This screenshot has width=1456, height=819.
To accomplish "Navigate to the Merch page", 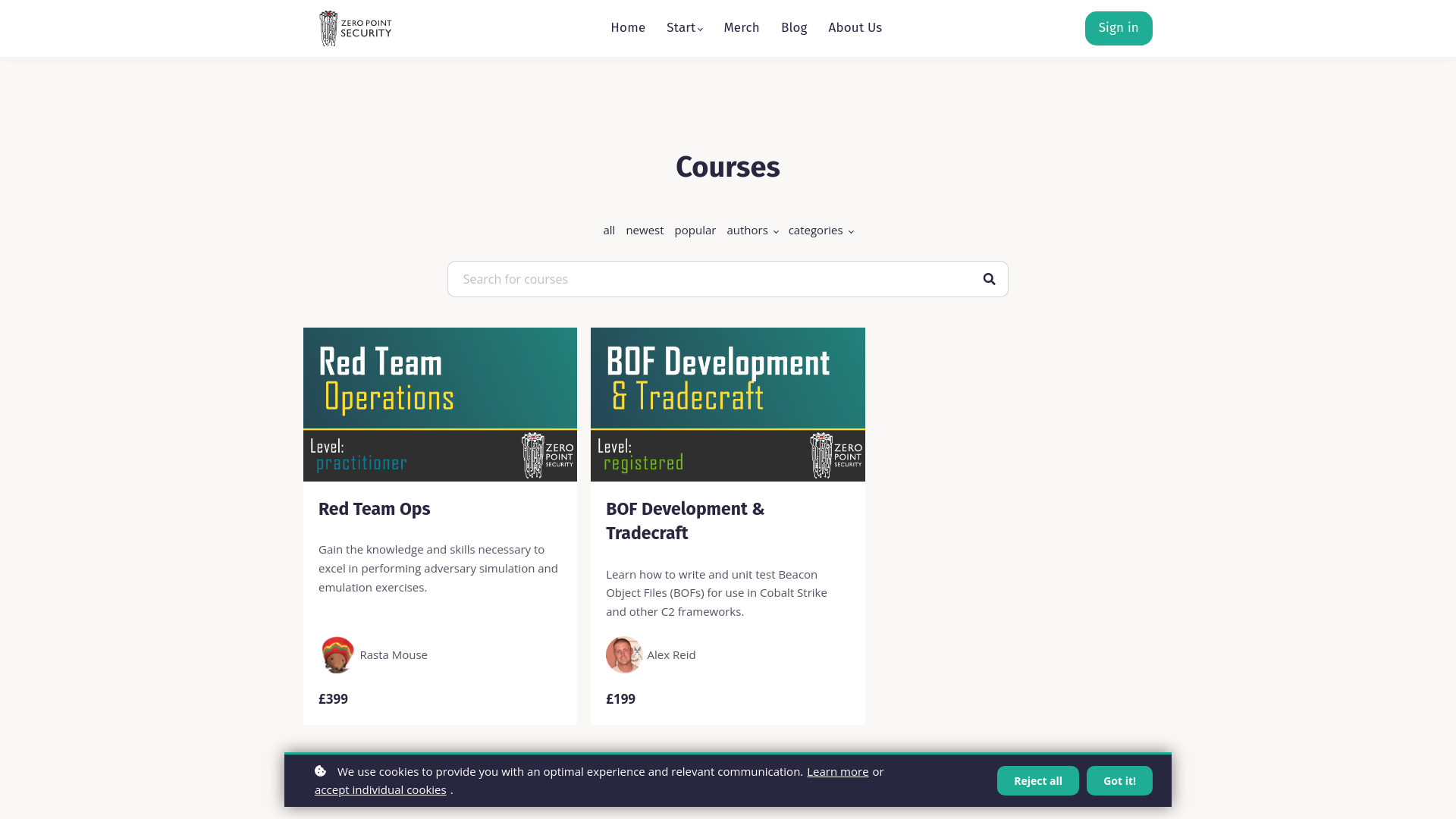I will 741,27.
